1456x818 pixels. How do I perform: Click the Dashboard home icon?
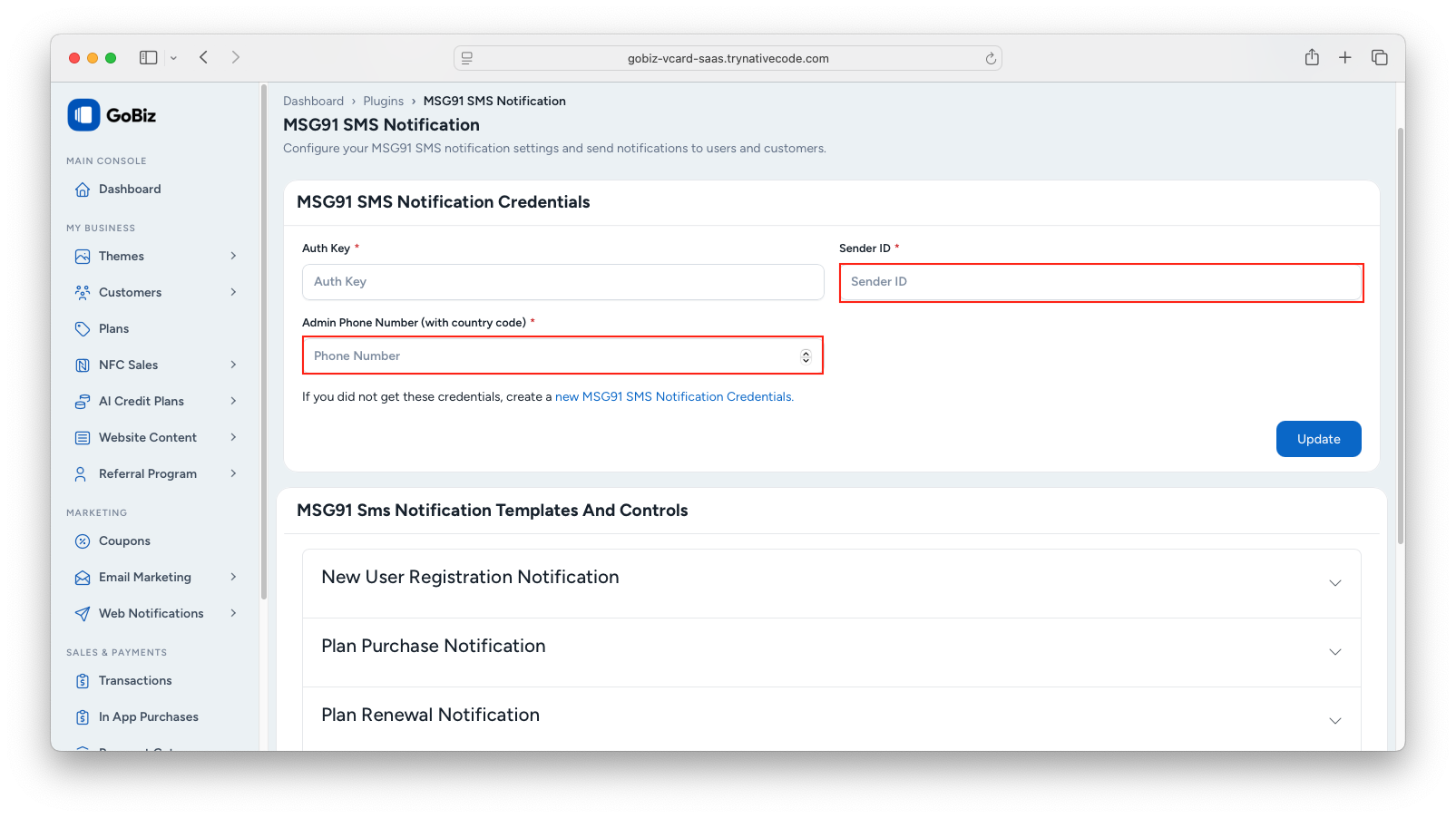pyautogui.click(x=83, y=190)
